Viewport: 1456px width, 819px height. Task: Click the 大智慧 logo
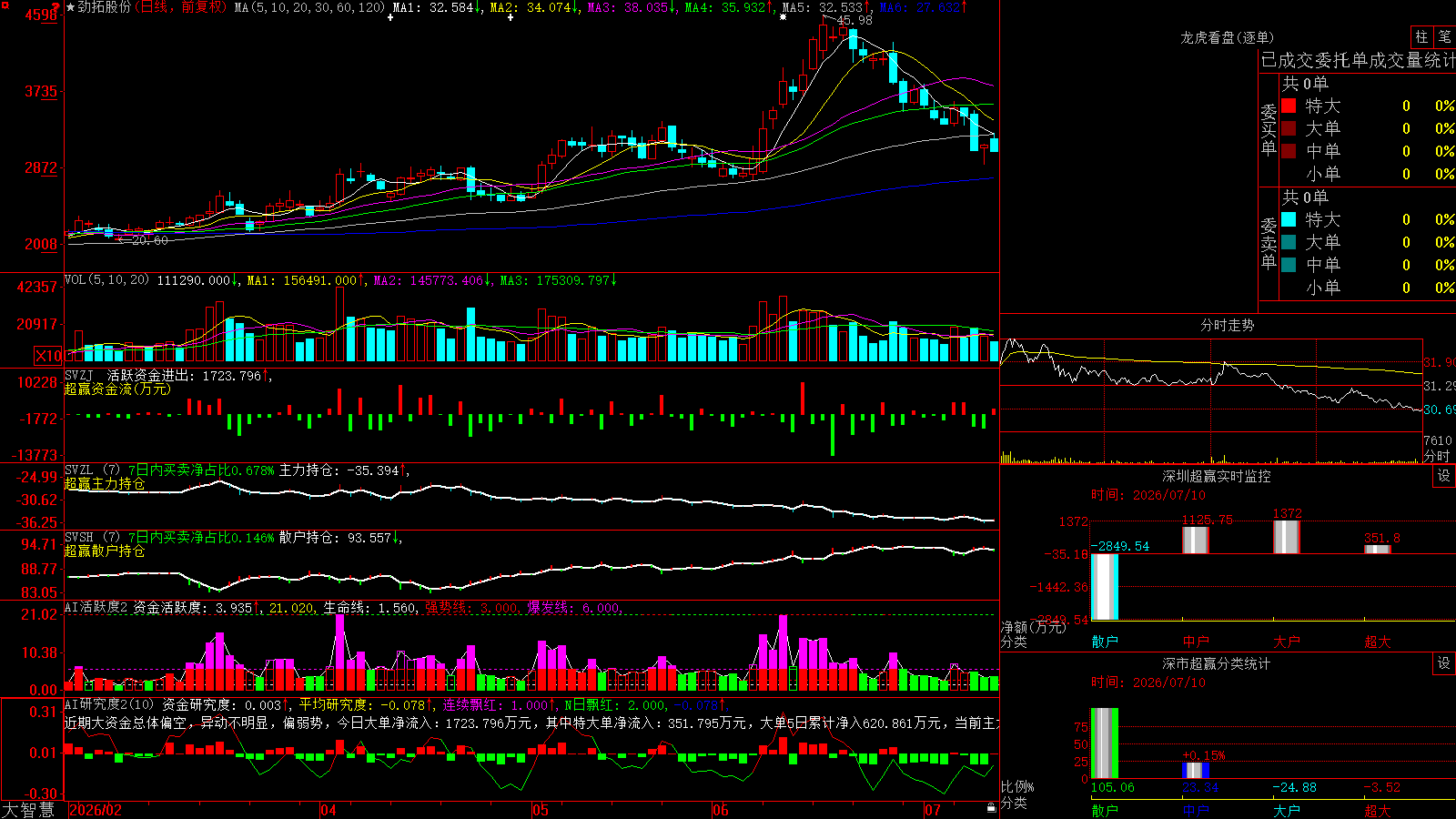click(28, 810)
